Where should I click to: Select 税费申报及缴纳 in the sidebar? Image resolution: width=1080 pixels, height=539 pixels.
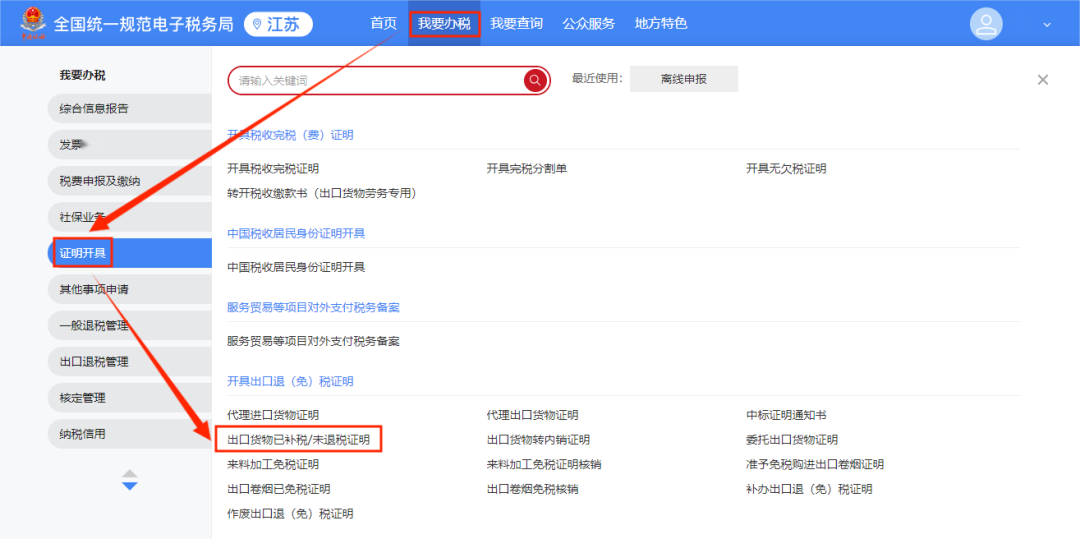[100, 181]
